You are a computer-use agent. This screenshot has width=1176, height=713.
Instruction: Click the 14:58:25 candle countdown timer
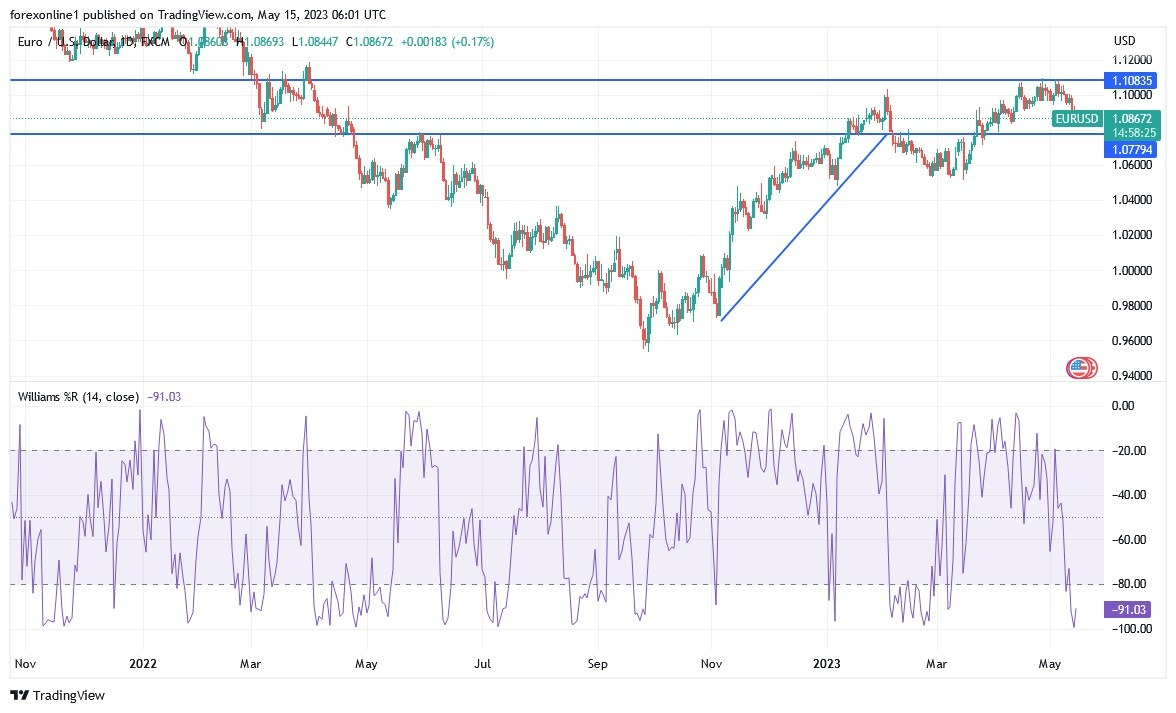click(x=1133, y=131)
